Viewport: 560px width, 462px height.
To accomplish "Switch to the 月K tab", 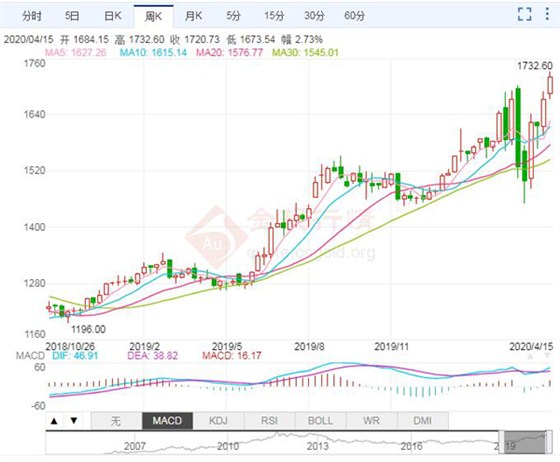I will pyautogui.click(x=194, y=16).
